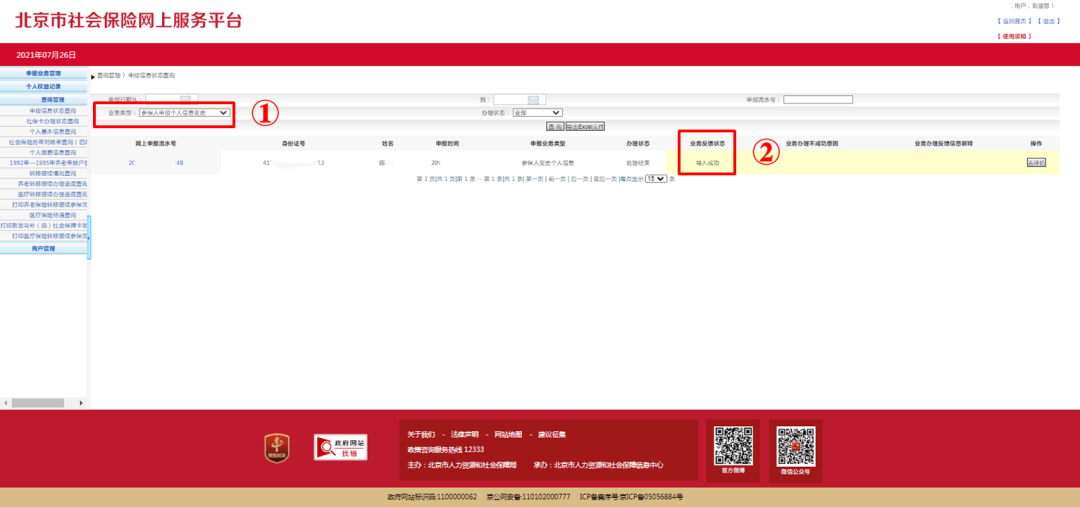
Task: Focus the 申报流水号 input field
Action: point(818,100)
